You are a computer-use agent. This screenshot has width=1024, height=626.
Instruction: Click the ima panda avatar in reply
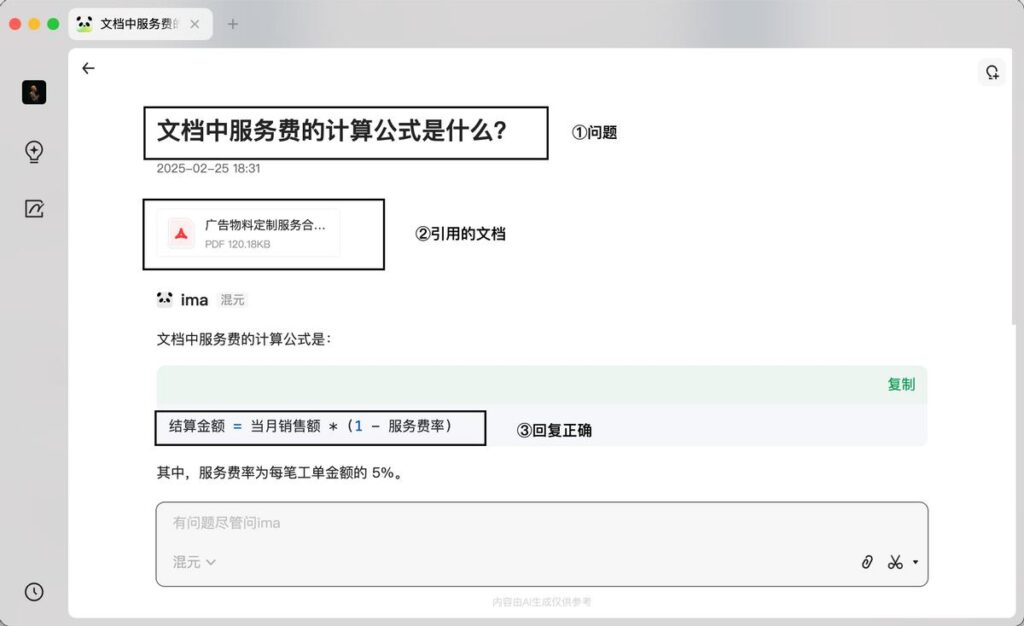165,299
